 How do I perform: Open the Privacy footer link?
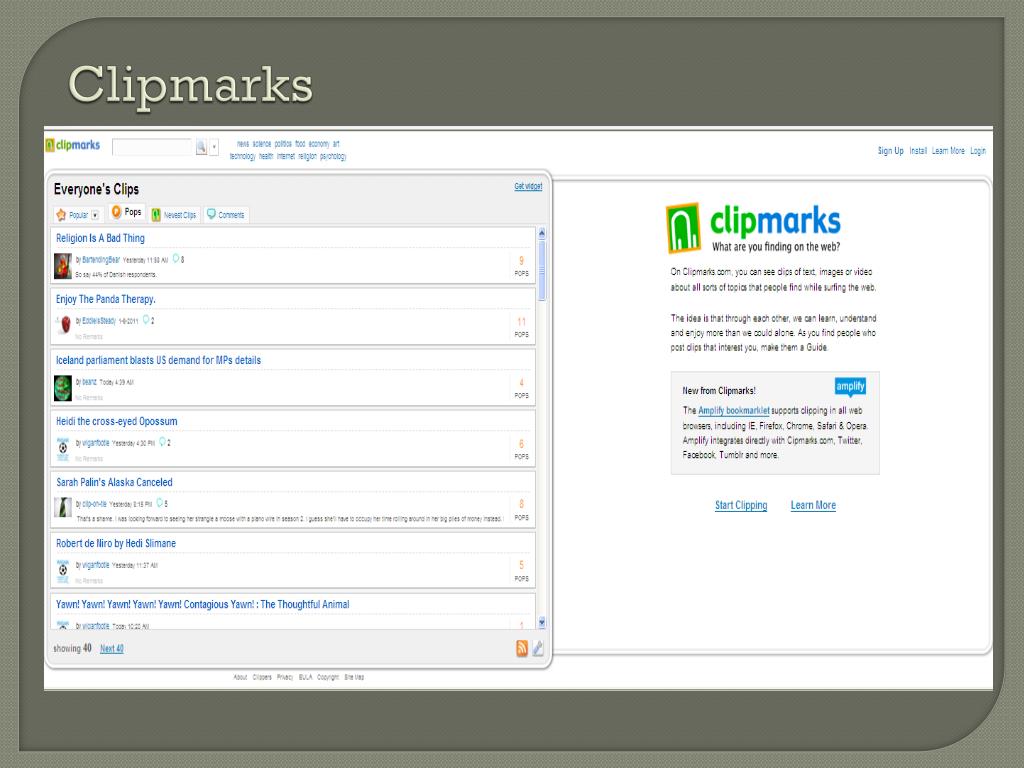(x=285, y=677)
